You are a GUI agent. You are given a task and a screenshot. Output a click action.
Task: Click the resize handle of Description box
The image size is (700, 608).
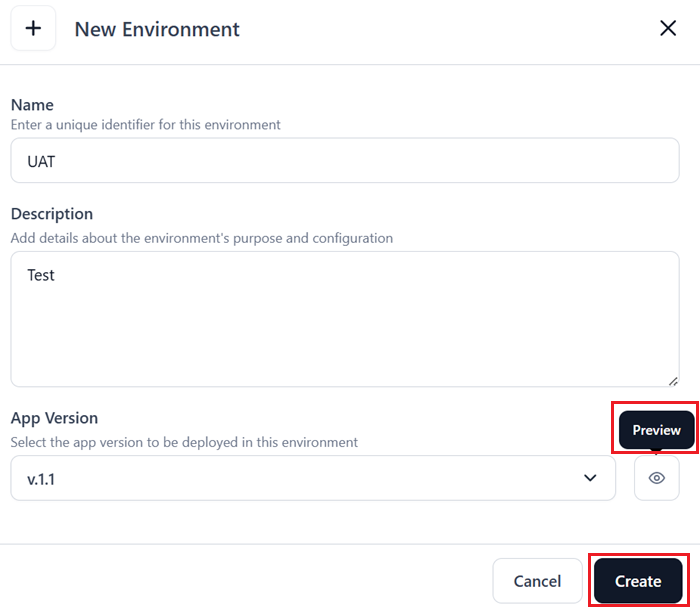coord(673,381)
